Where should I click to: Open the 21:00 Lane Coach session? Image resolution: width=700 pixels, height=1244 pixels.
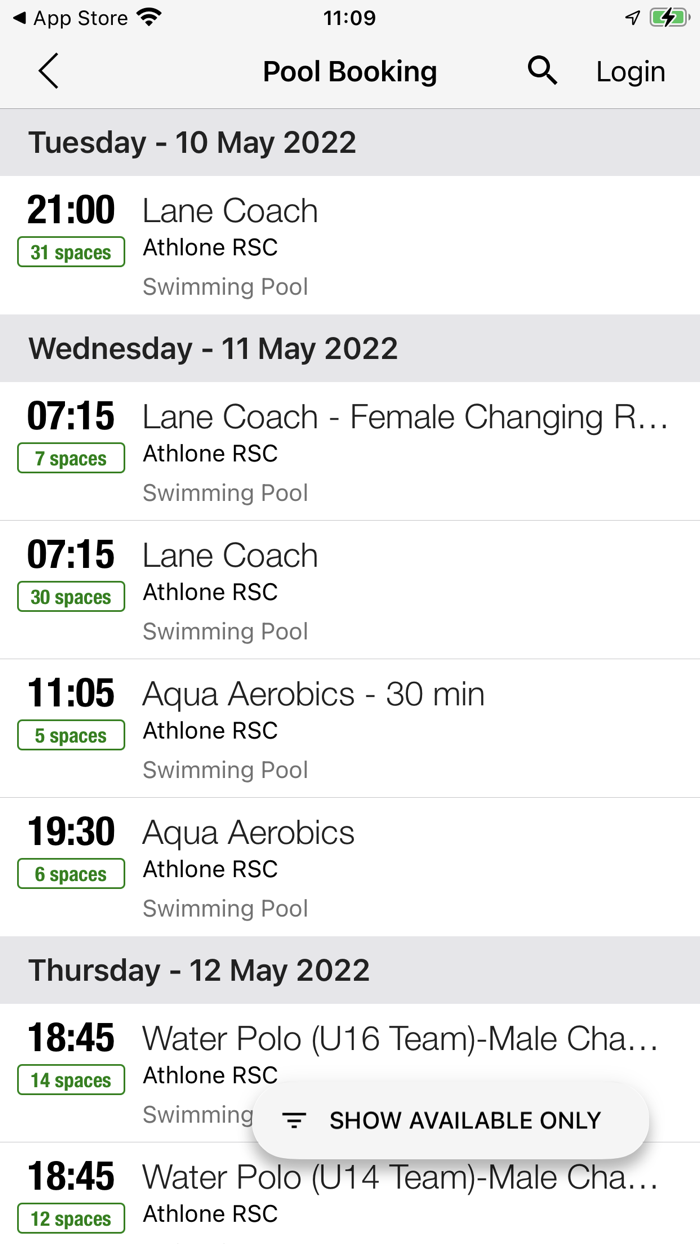[x=350, y=245]
